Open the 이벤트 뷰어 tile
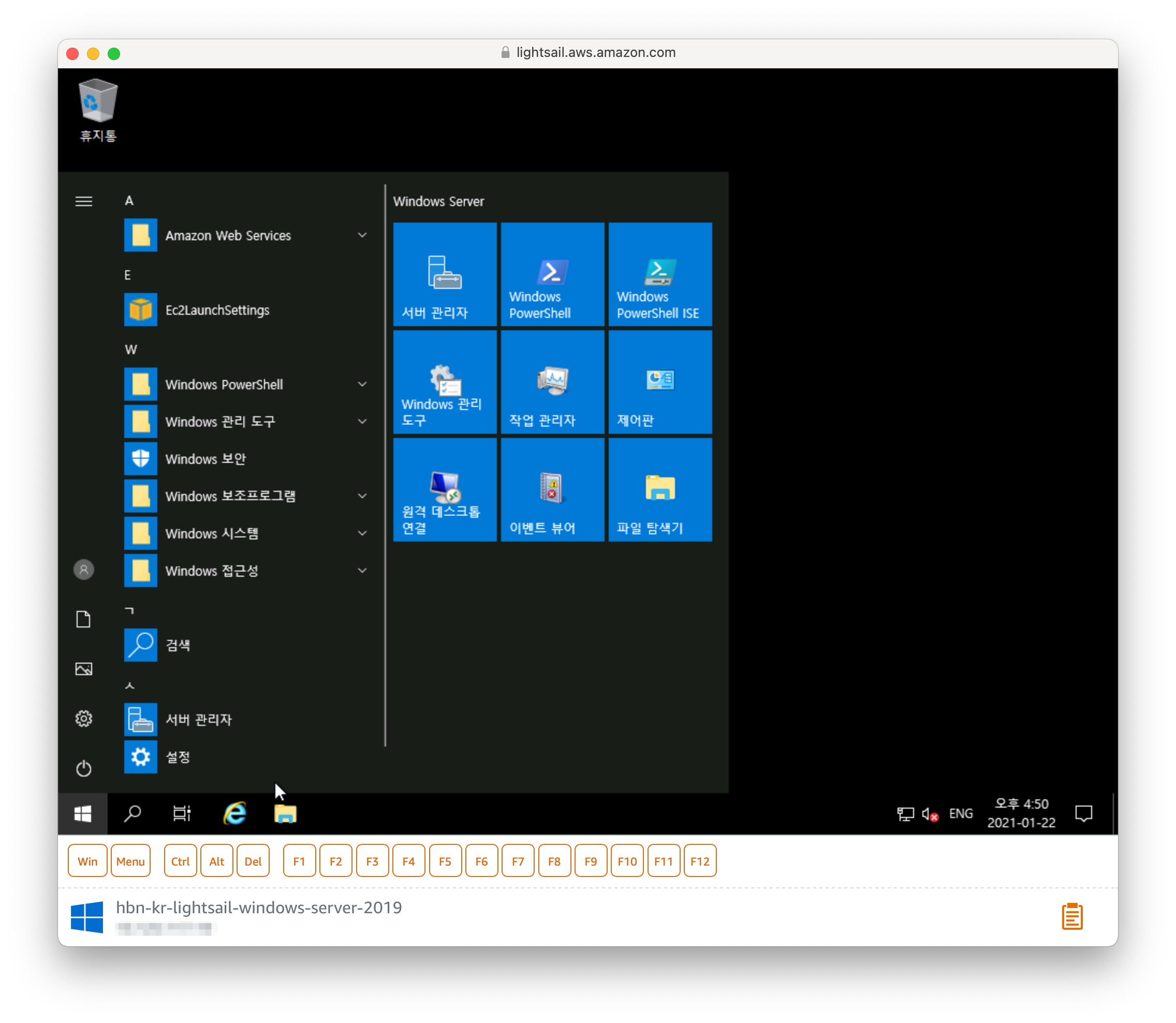 pos(552,490)
